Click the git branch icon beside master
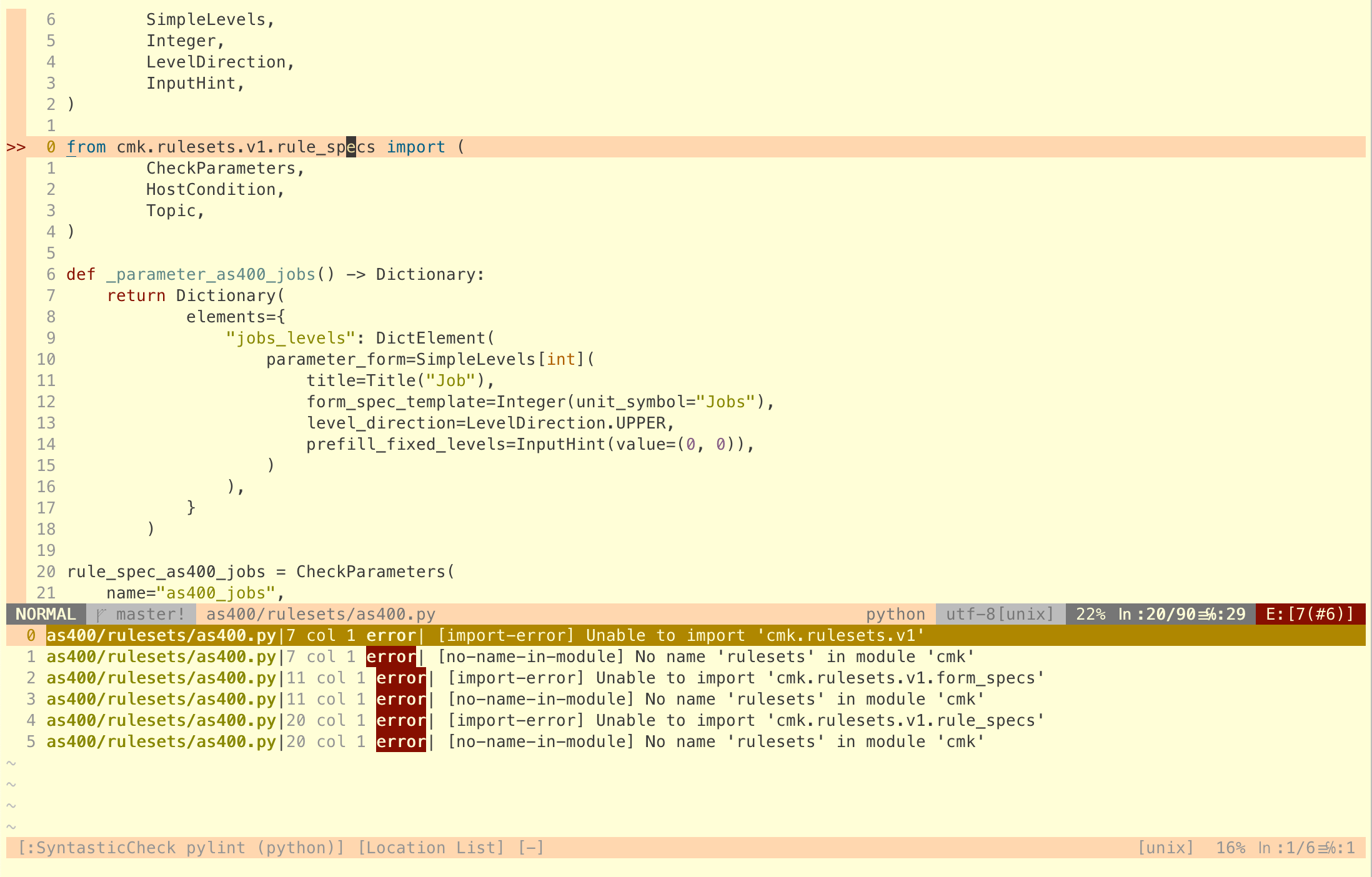Screen dimensions: 1372x877 [102, 615]
